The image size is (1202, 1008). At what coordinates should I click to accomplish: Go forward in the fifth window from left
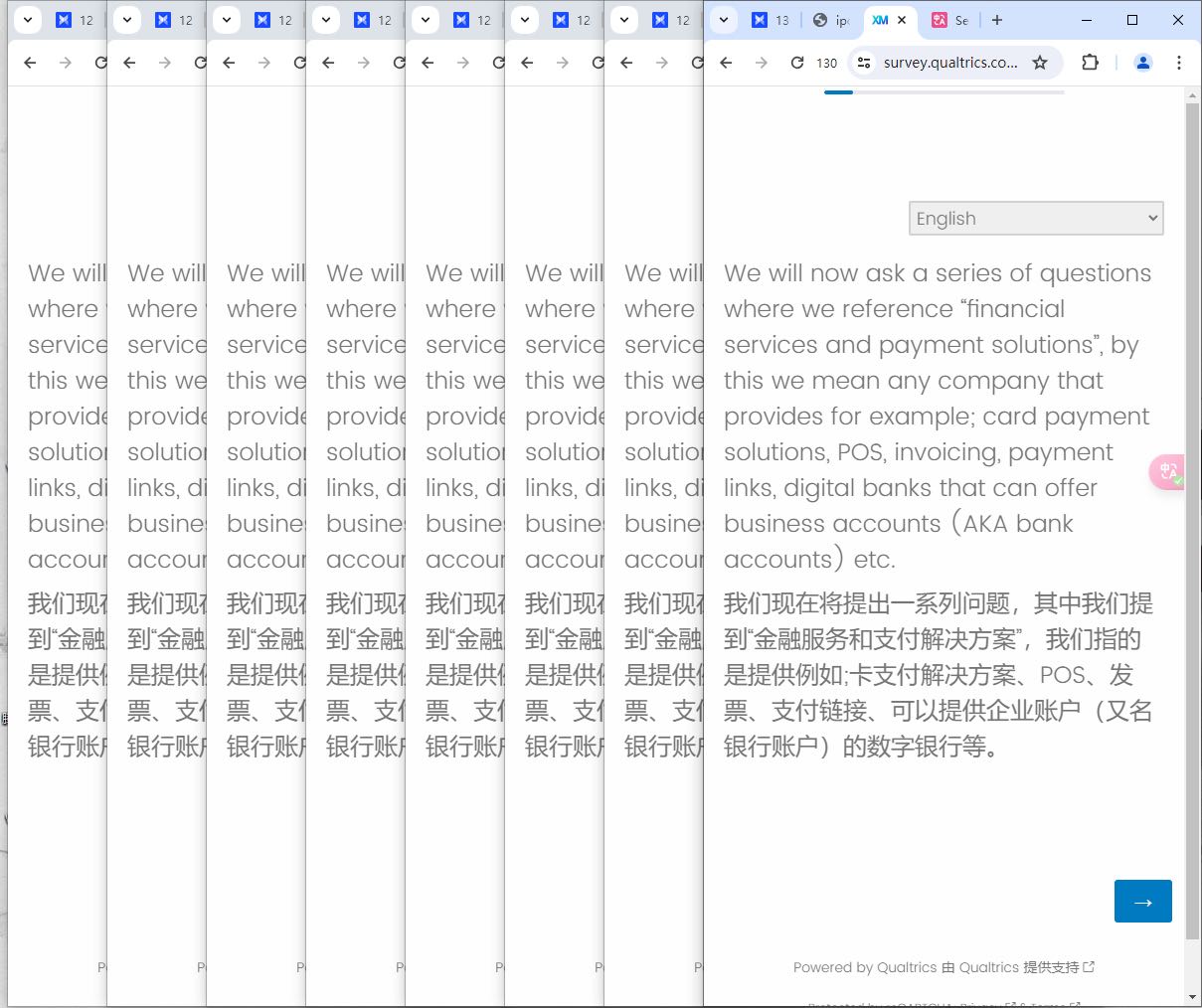(x=463, y=63)
